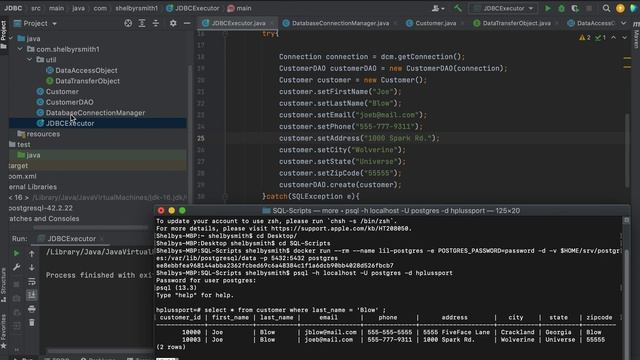Expand all in Project panel

point(142,23)
